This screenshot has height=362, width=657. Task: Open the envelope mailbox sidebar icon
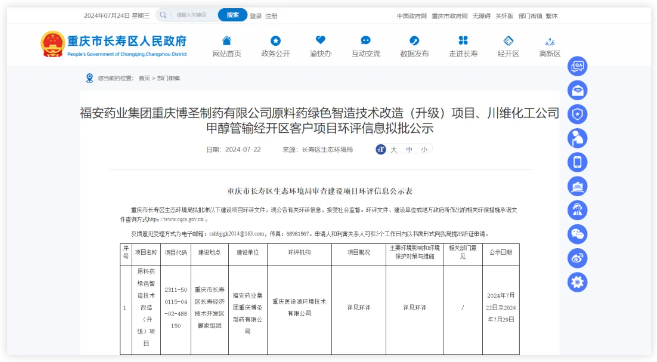click(577, 90)
